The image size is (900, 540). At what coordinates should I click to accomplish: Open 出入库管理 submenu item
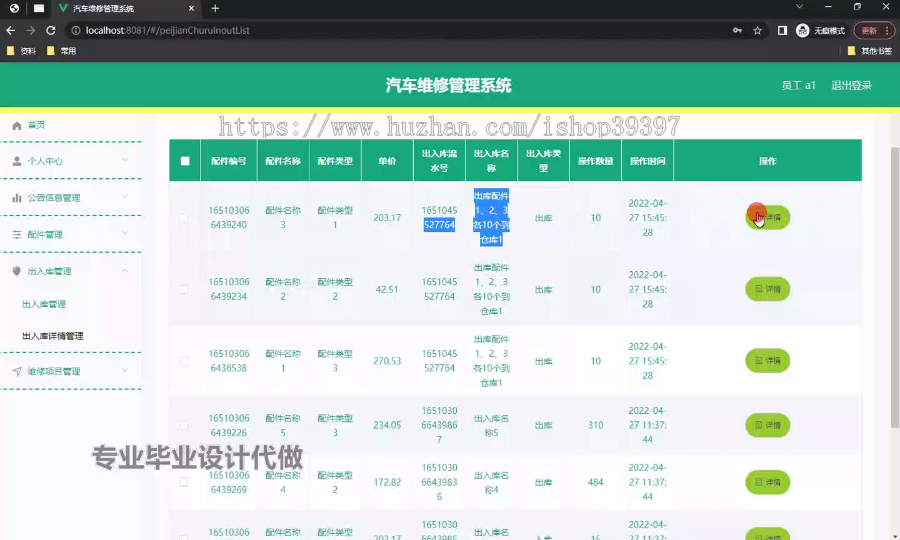pyautogui.click(x=44, y=304)
